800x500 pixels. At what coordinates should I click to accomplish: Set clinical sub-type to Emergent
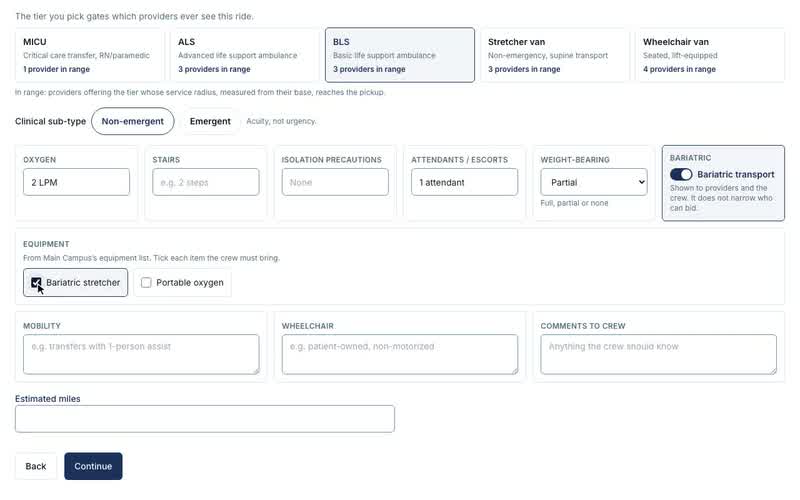pyautogui.click(x=210, y=121)
